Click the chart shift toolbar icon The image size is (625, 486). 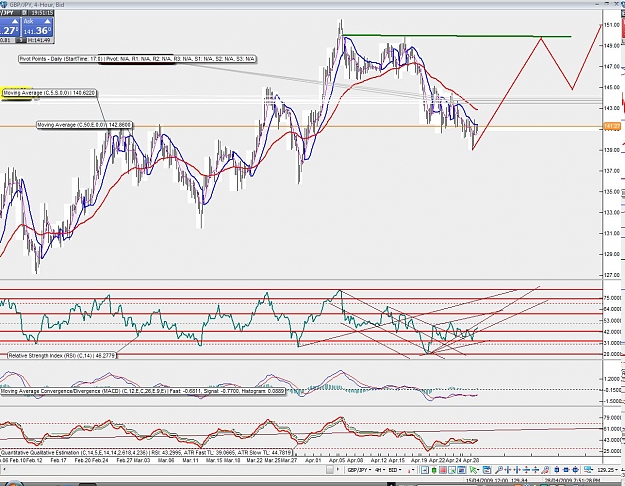point(425,470)
